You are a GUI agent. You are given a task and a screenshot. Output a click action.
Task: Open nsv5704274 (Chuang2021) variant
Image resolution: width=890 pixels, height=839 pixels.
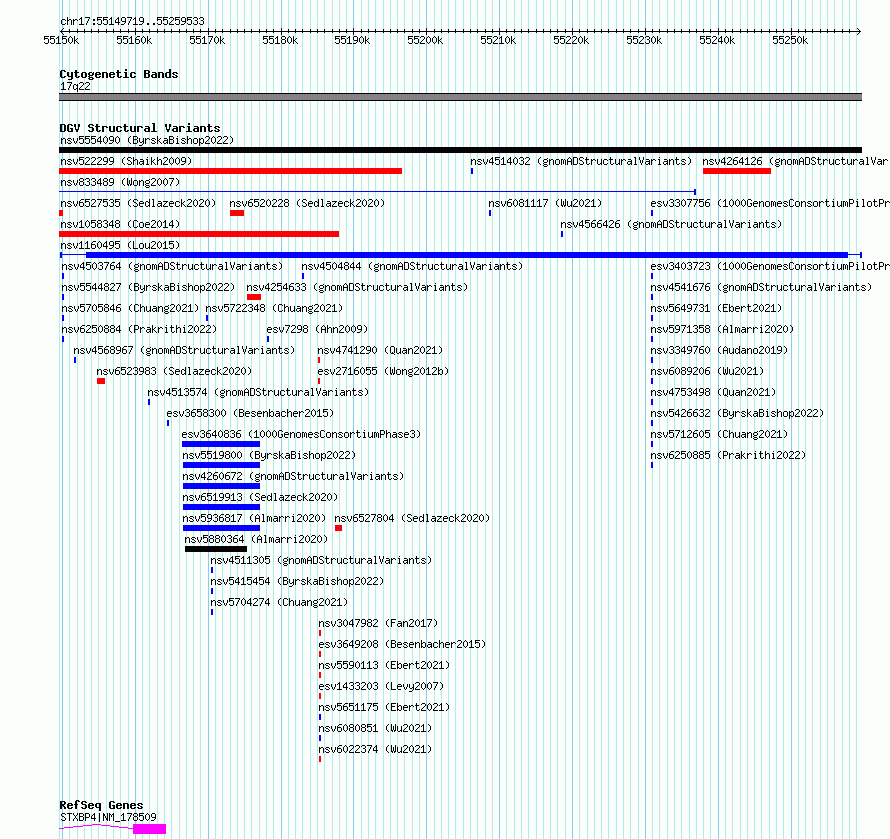279,602
